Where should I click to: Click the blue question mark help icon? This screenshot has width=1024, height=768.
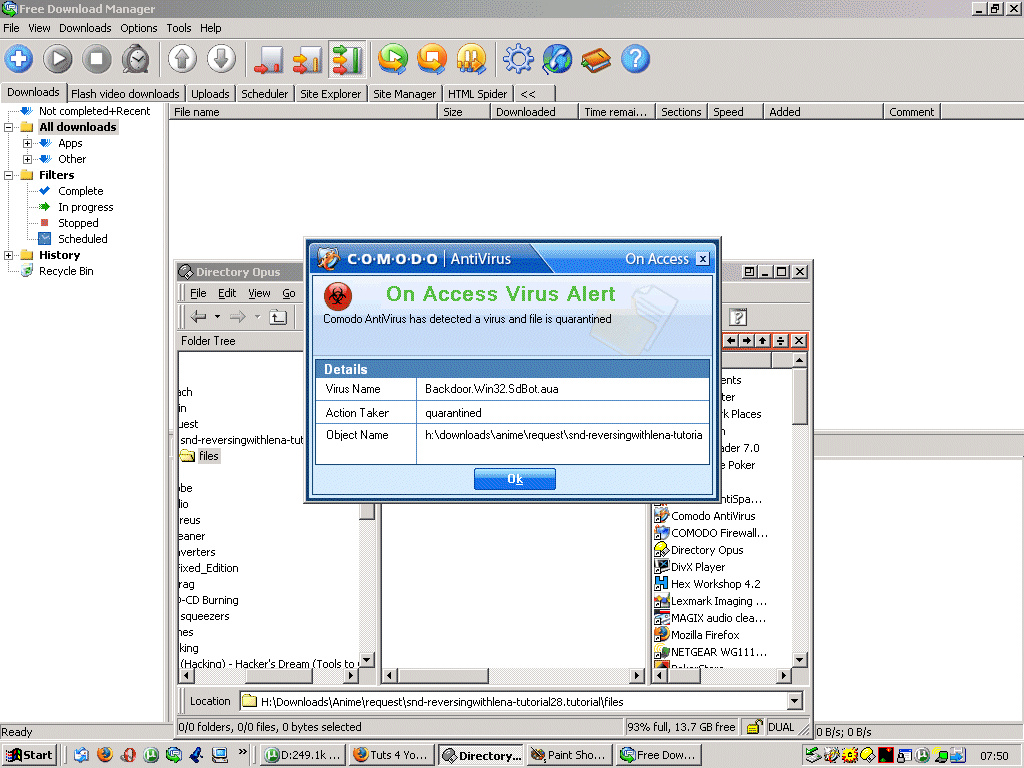[x=635, y=59]
